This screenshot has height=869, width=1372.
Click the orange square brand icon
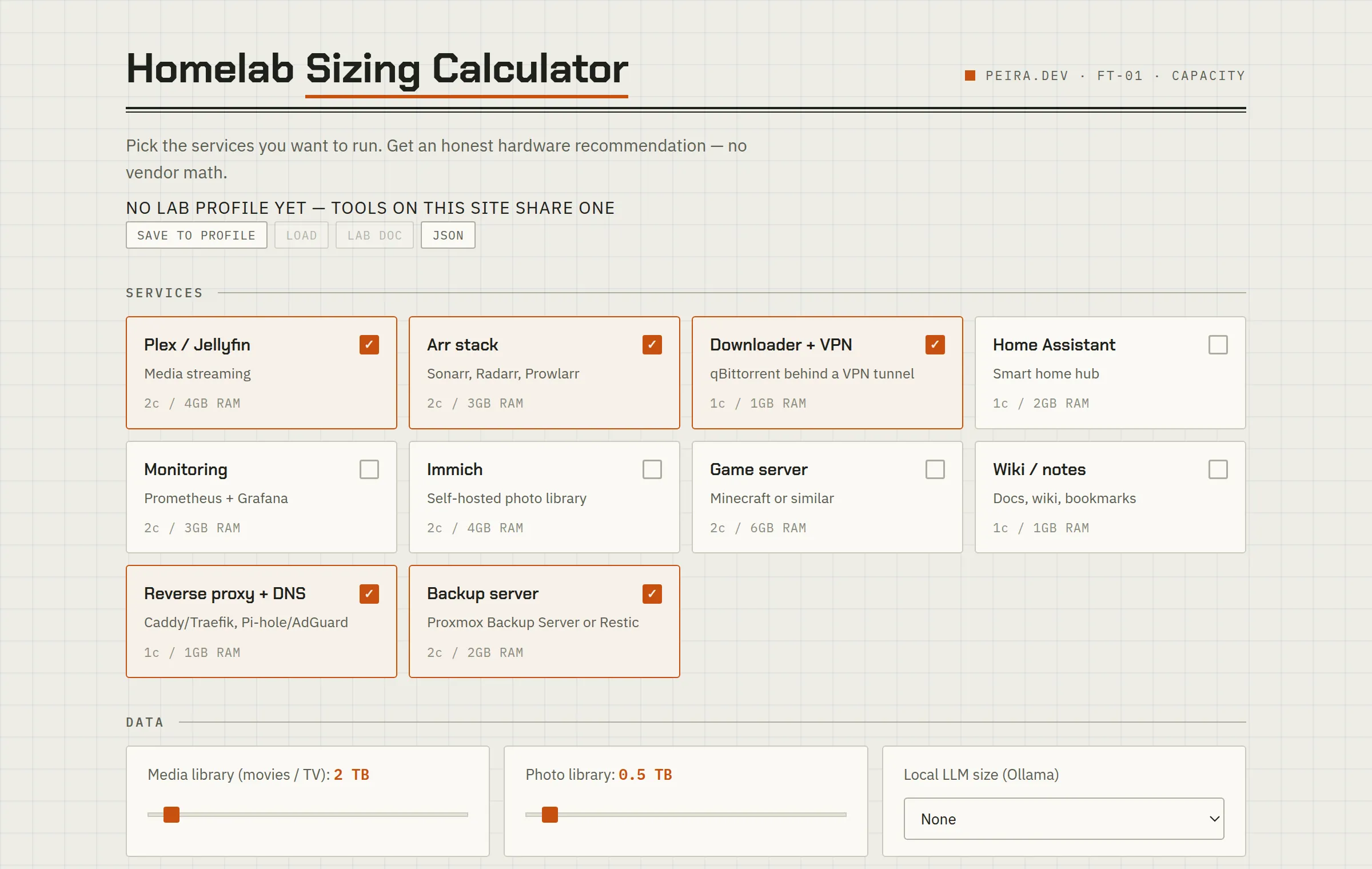[x=970, y=75]
